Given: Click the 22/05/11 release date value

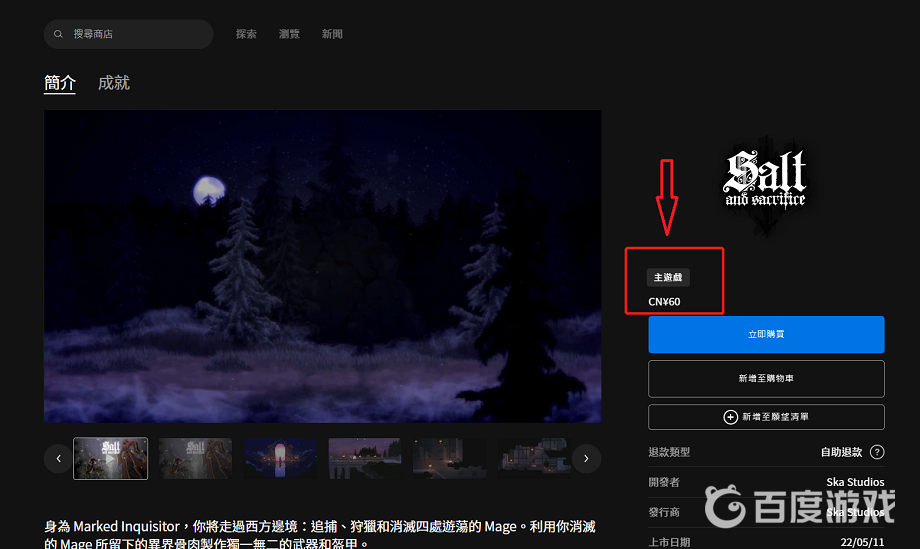Looking at the screenshot, I should point(862,542).
